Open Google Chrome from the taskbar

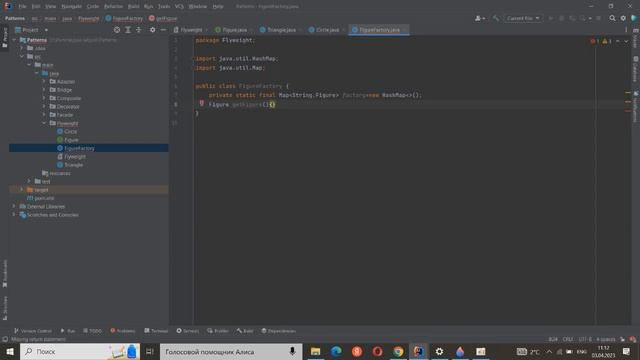coord(398,351)
